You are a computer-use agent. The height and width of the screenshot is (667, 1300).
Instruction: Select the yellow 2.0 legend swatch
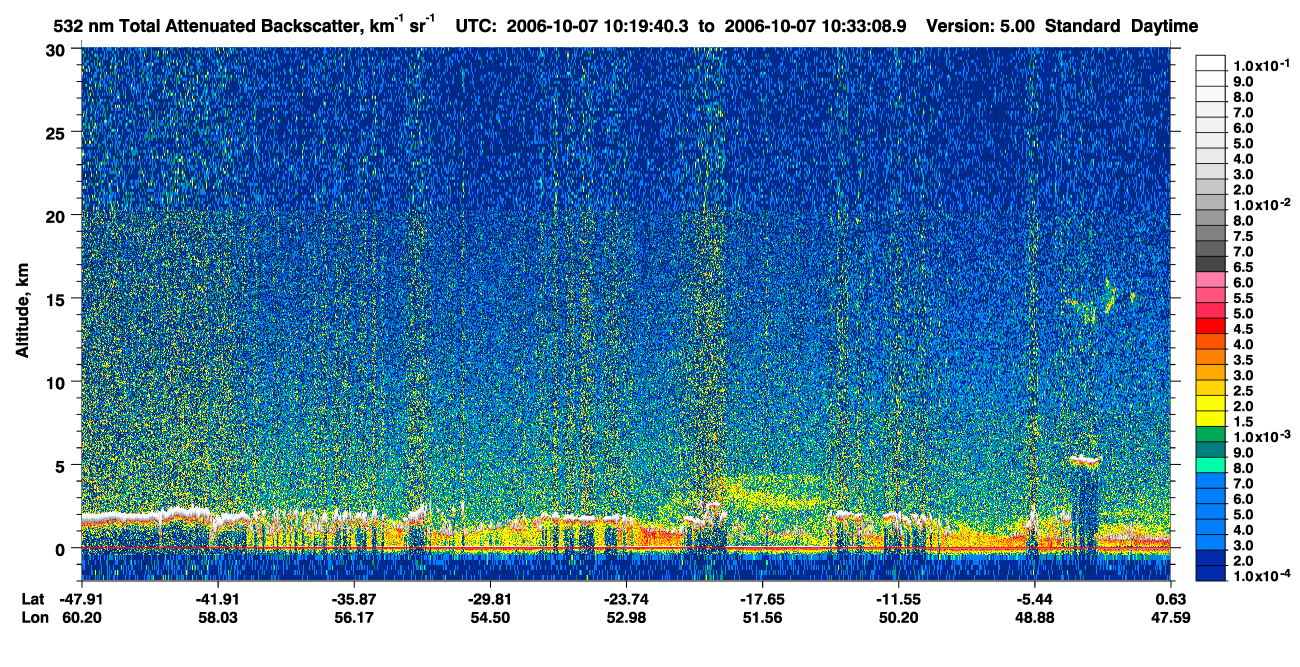1210,405
